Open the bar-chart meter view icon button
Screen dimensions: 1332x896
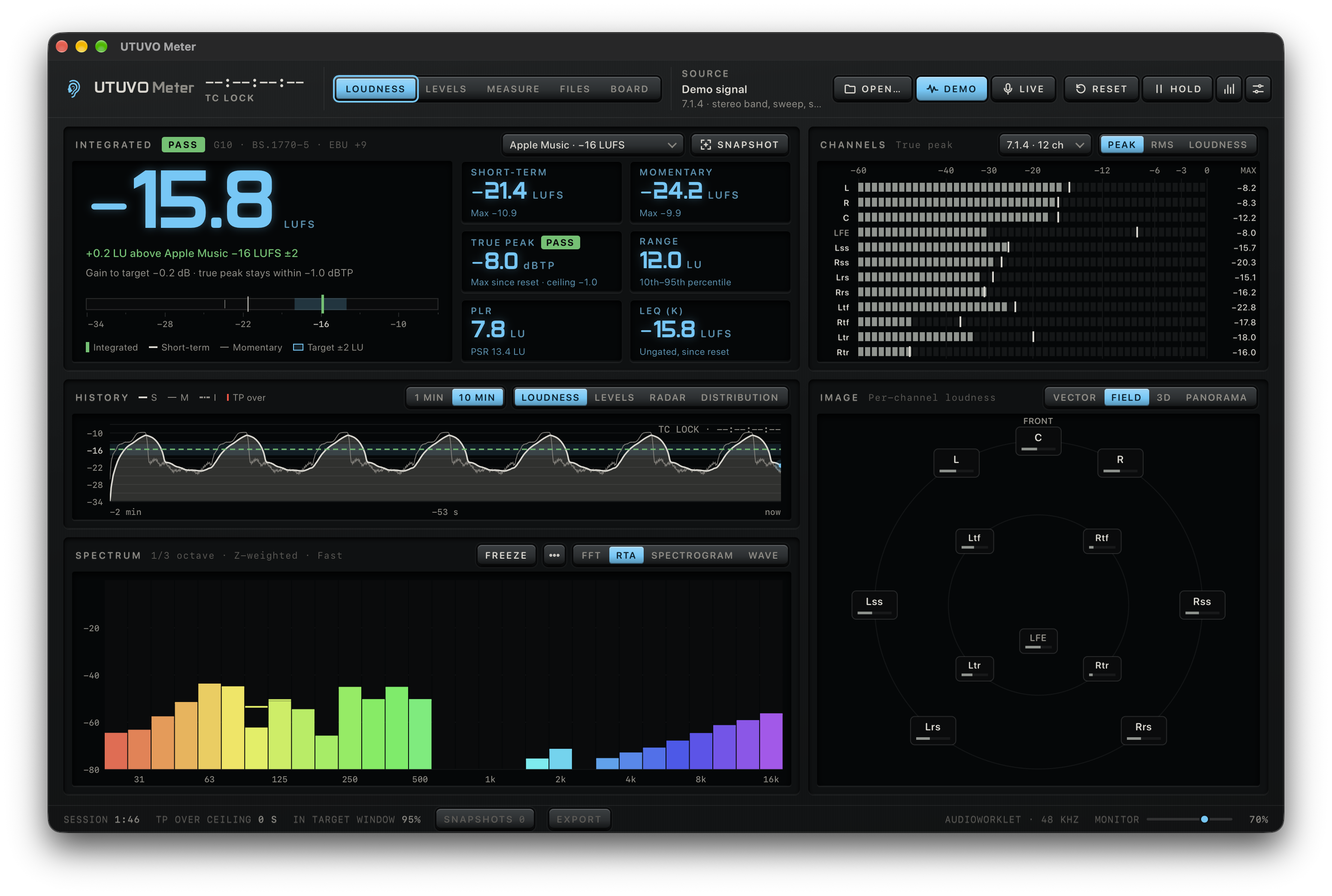click(x=1229, y=88)
